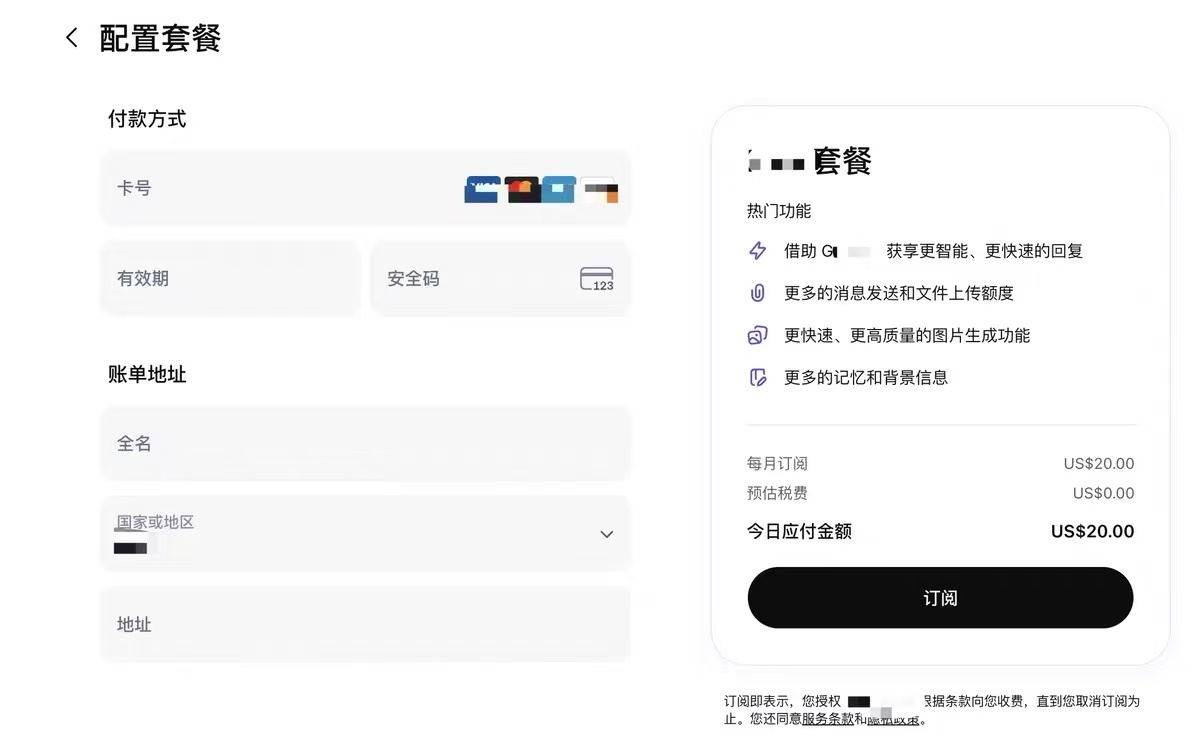Select the Visa card icon
The width and height of the screenshot is (1200, 738).
[x=482, y=189]
